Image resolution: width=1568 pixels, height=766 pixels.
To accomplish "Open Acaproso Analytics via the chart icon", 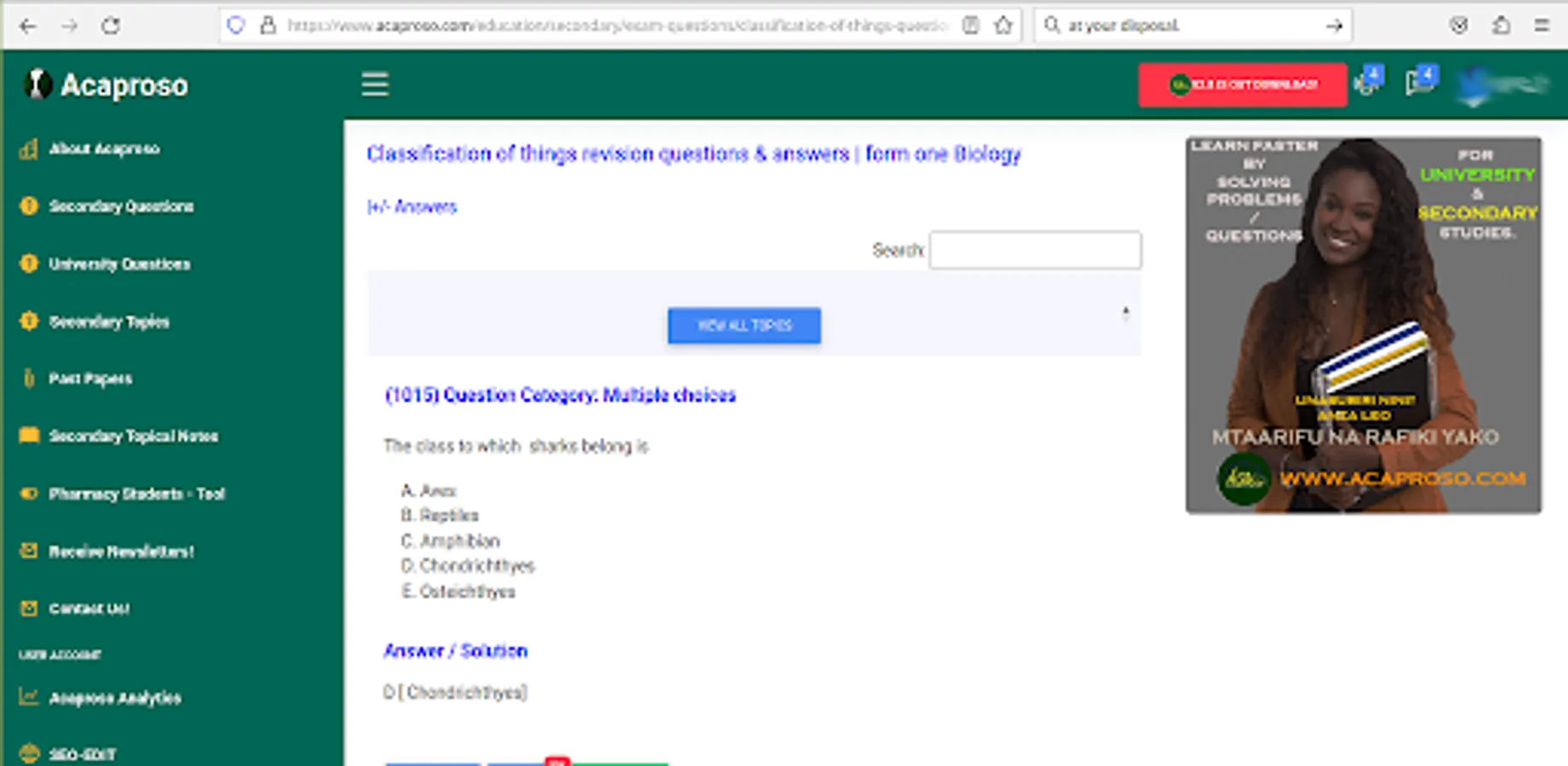I will click(x=28, y=698).
